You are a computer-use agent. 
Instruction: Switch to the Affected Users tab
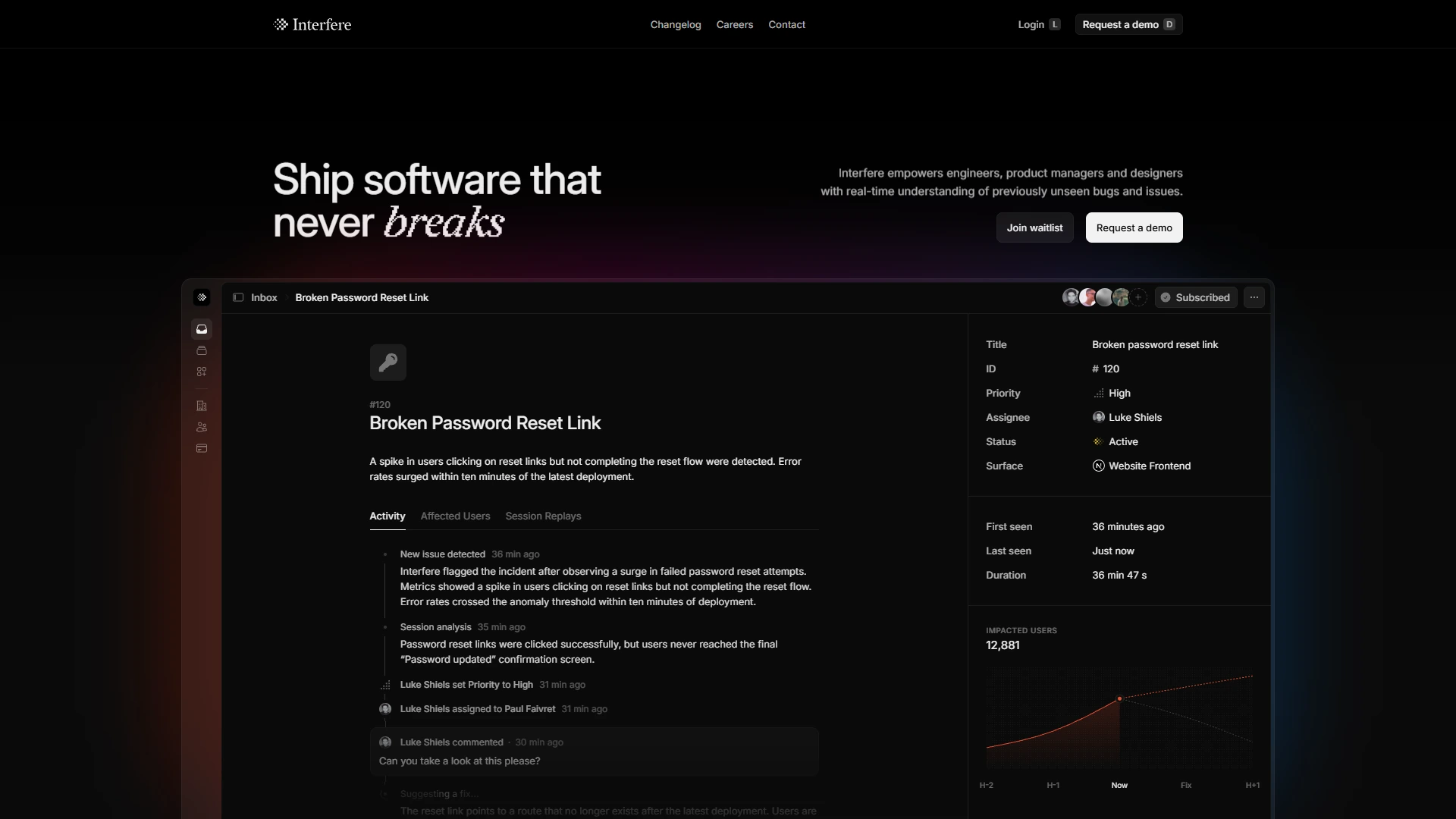click(455, 516)
